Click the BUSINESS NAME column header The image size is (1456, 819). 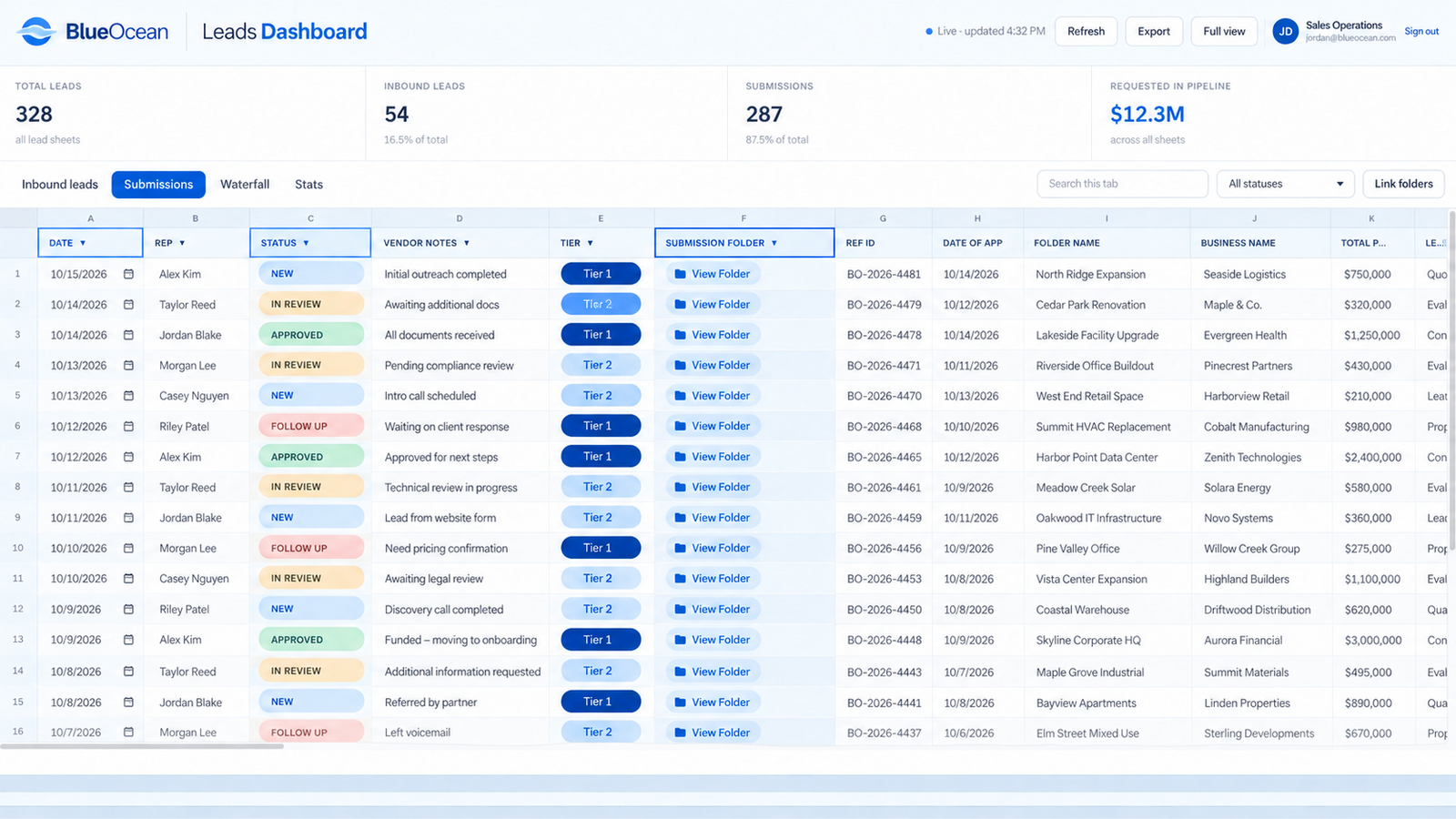click(x=1238, y=243)
